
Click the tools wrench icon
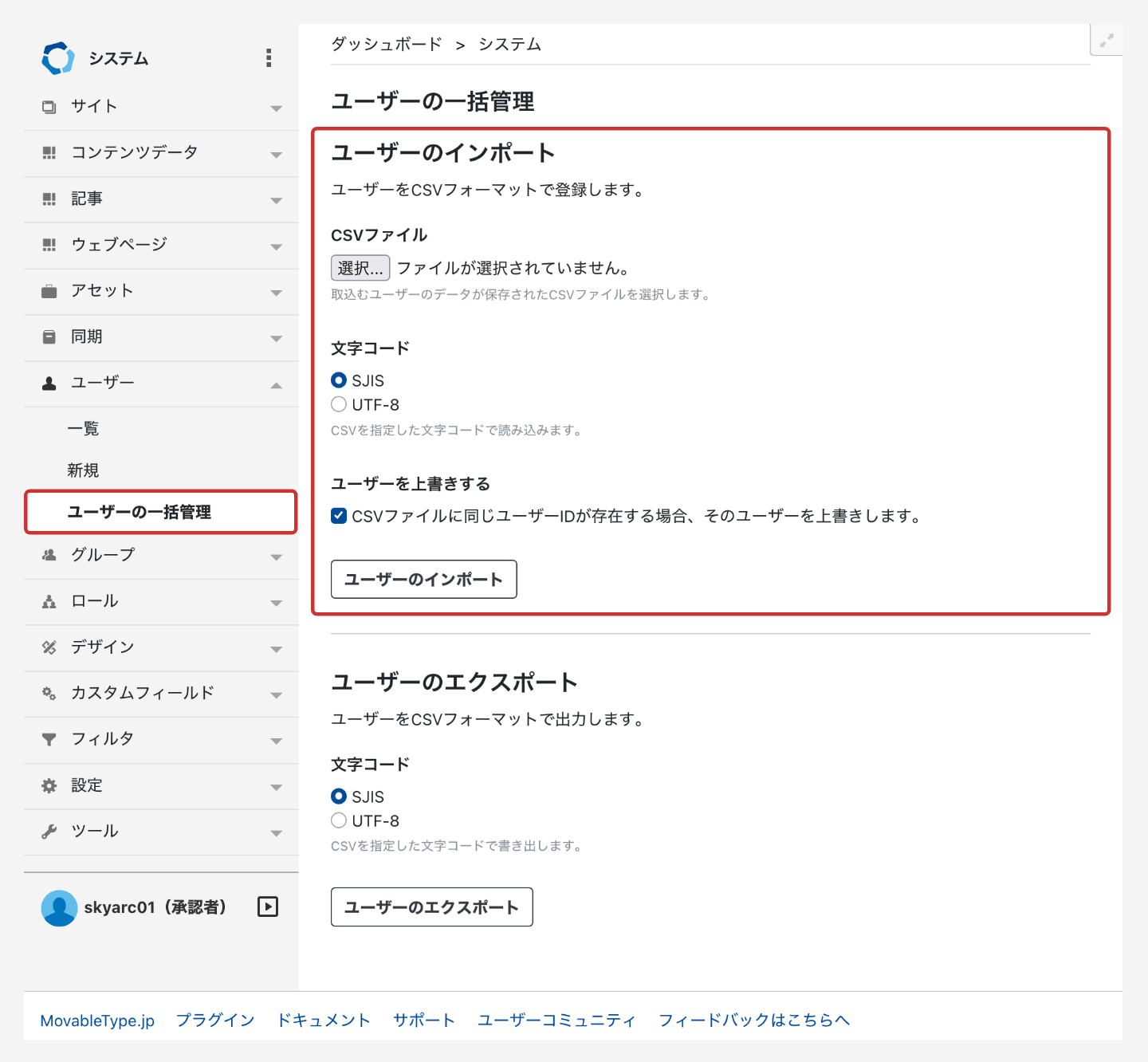pyautogui.click(x=49, y=832)
